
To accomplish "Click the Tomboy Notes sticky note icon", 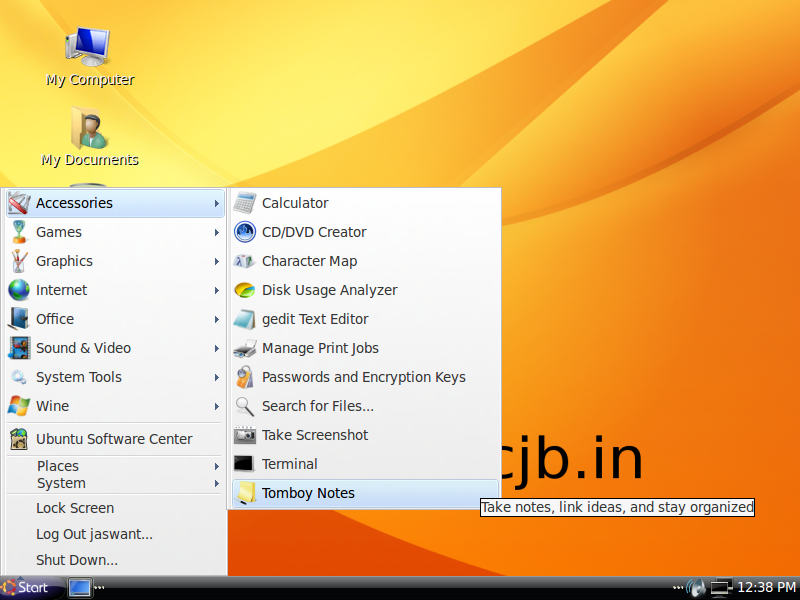I will click(245, 493).
